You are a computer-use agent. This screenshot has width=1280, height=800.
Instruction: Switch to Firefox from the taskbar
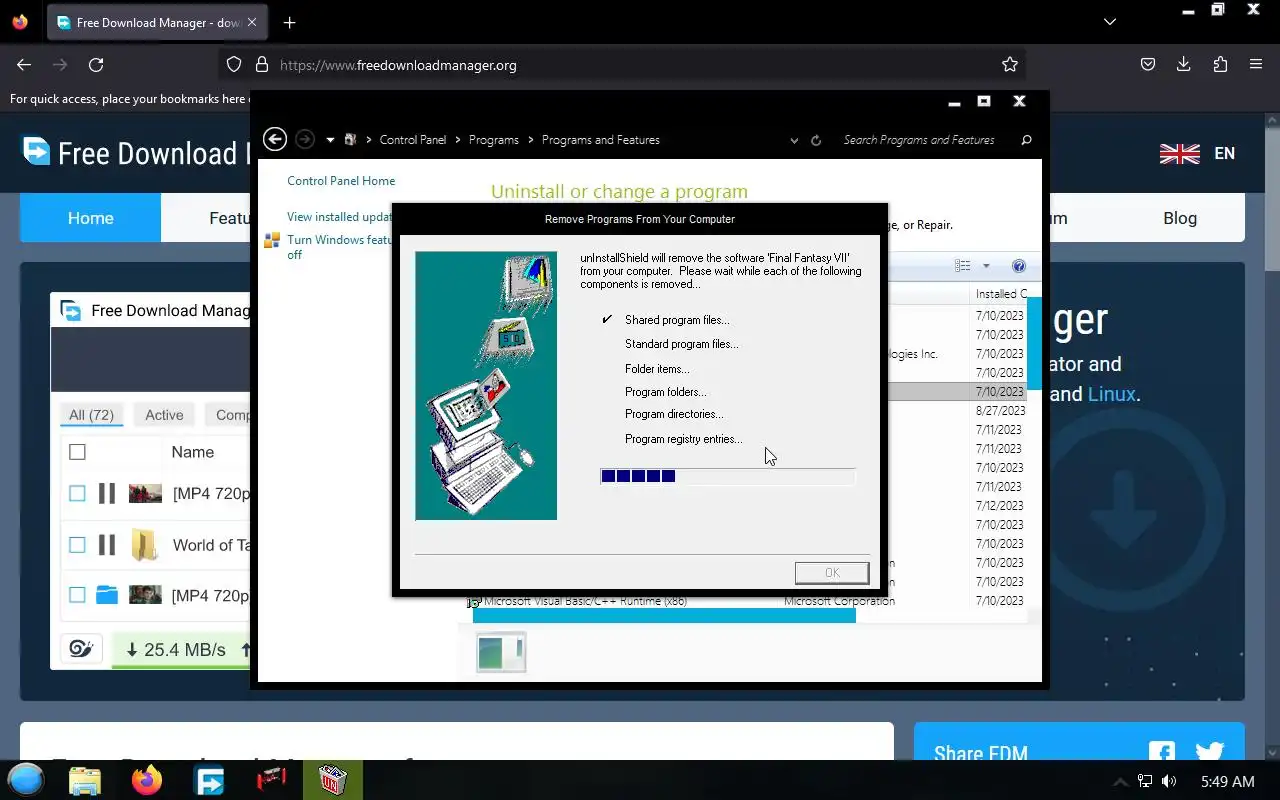[x=147, y=780]
